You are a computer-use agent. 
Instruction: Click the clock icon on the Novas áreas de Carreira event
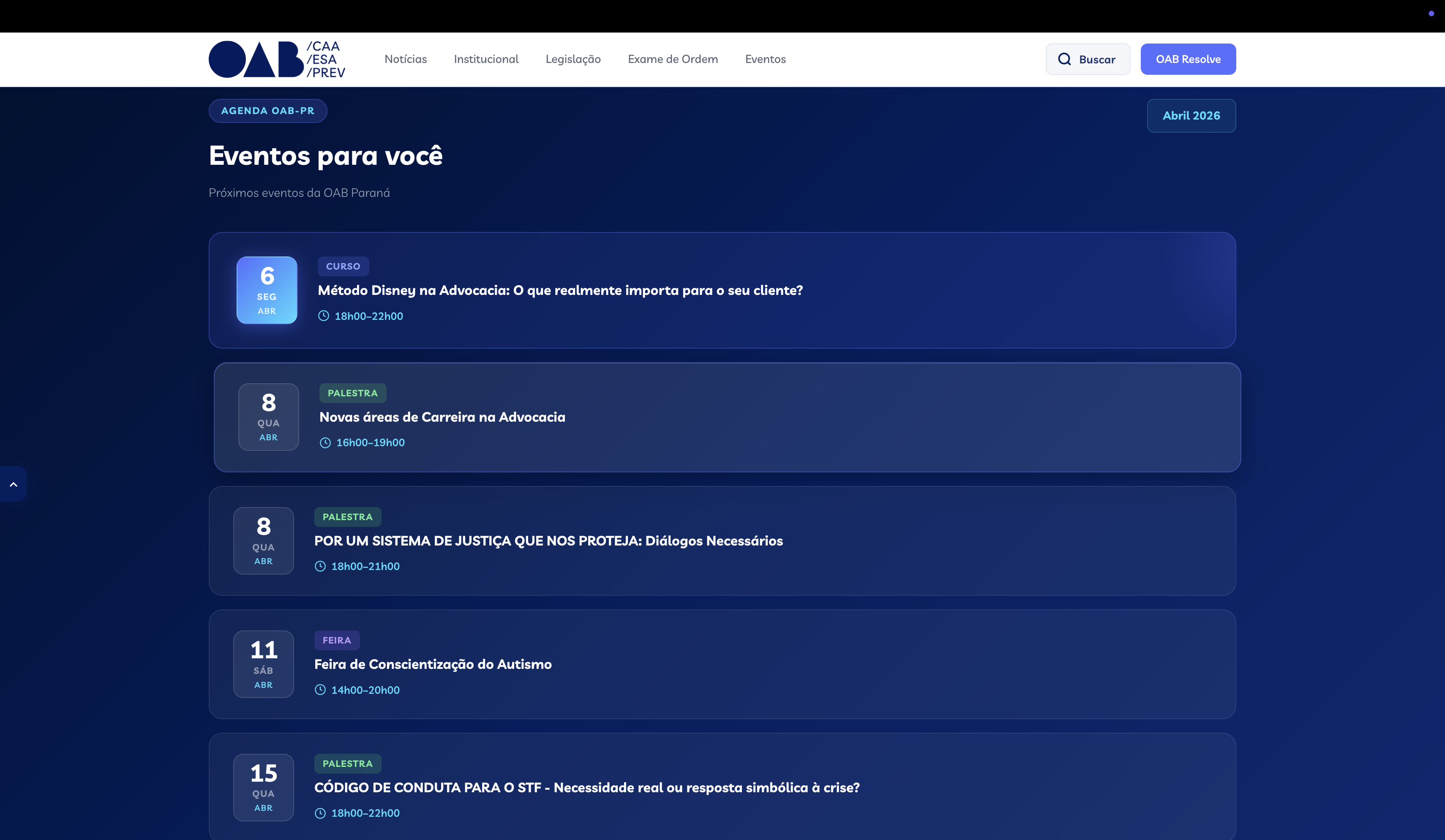coord(326,442)
